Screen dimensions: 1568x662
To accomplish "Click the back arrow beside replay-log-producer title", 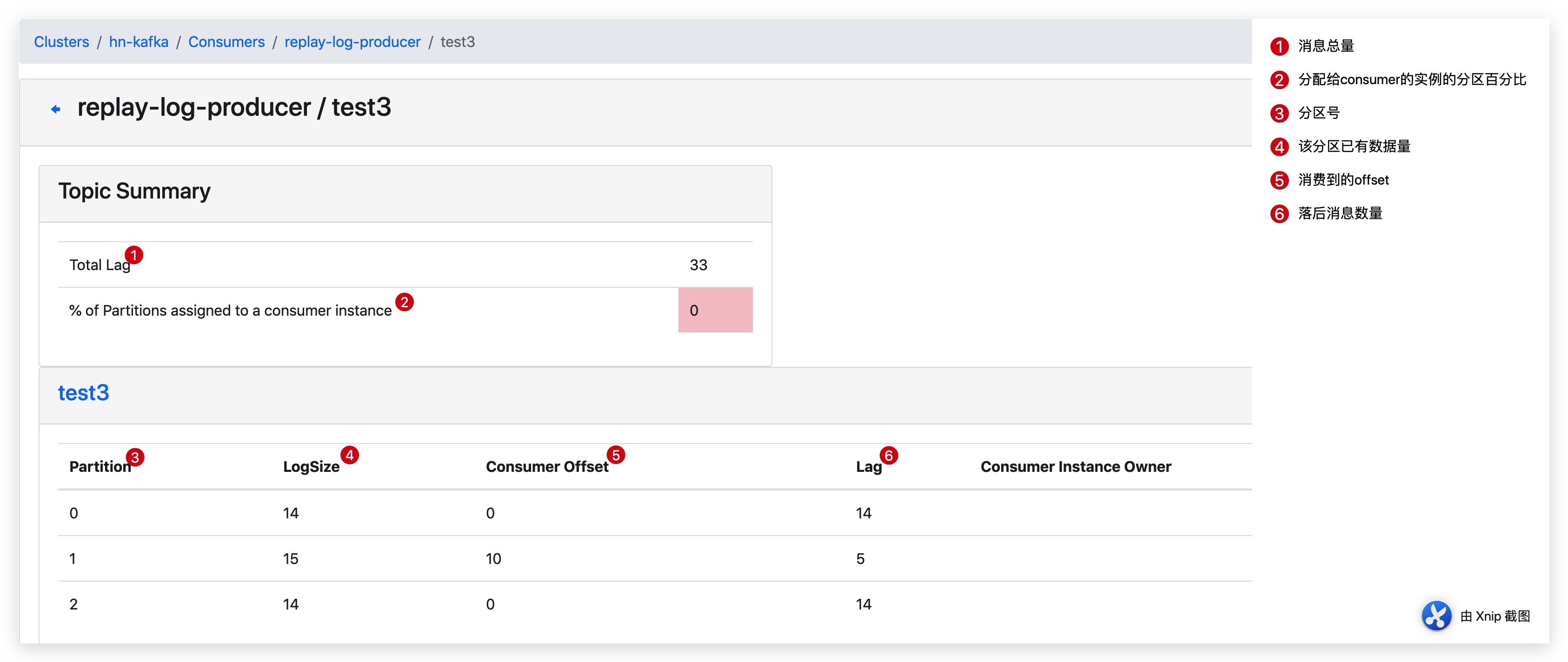I will [55, 109].
